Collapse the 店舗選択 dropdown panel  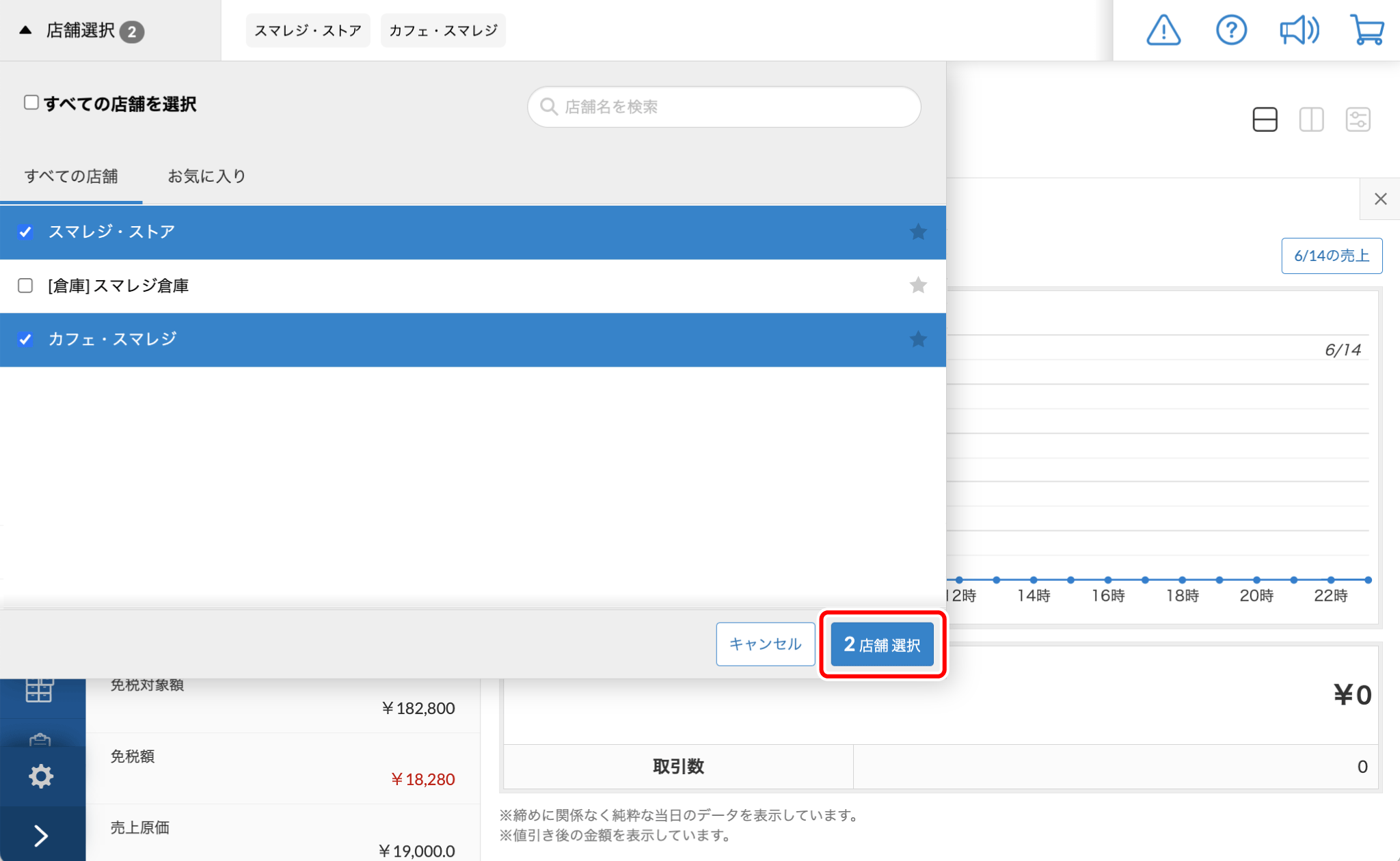point(81,31)
